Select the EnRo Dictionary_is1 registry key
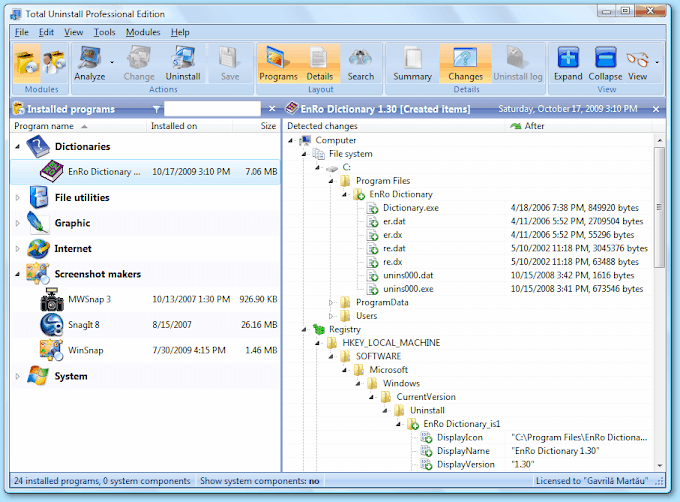 coord(461,424)
